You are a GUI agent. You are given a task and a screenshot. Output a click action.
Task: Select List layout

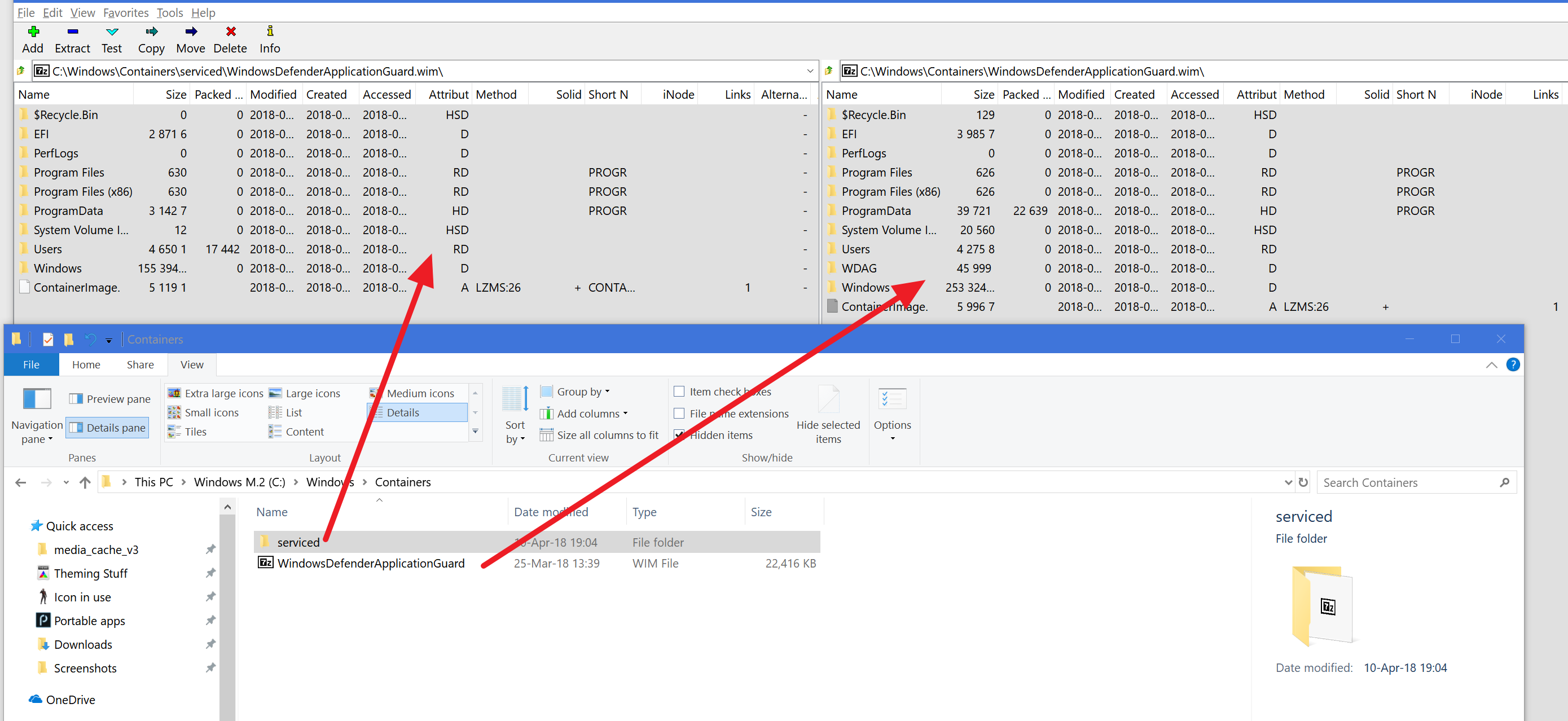tap(286, 412)
